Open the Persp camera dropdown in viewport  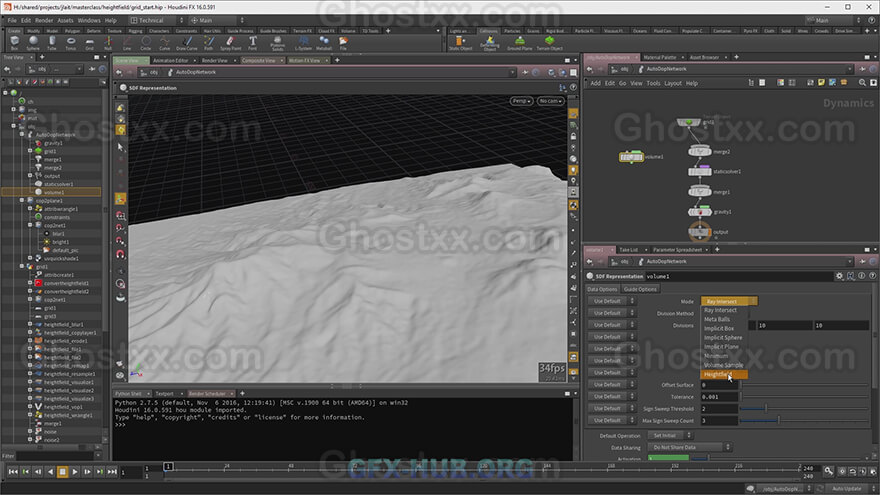(521, 101)
